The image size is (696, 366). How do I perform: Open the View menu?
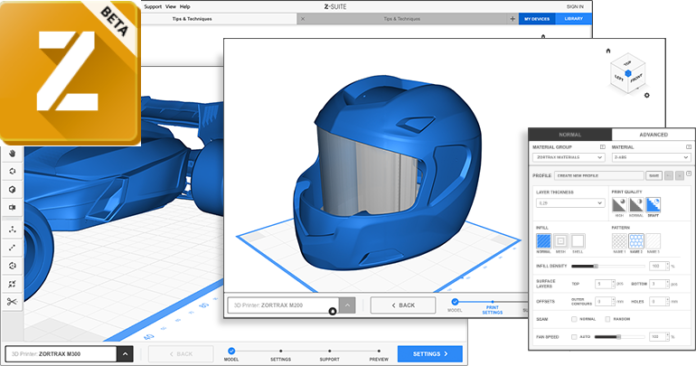[171, 7]
